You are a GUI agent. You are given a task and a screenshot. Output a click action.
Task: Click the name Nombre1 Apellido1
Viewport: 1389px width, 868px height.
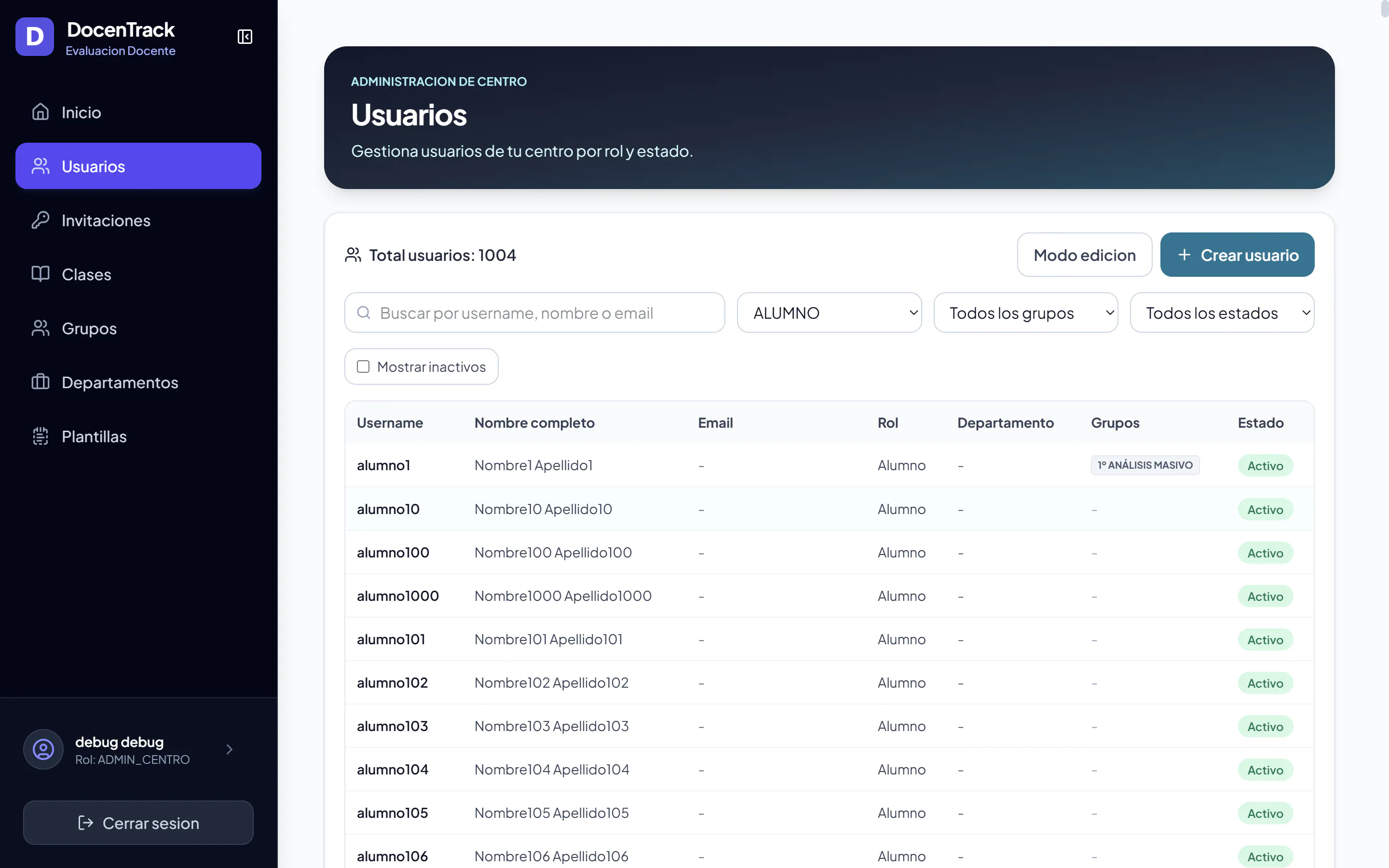(x=533, y=465)
